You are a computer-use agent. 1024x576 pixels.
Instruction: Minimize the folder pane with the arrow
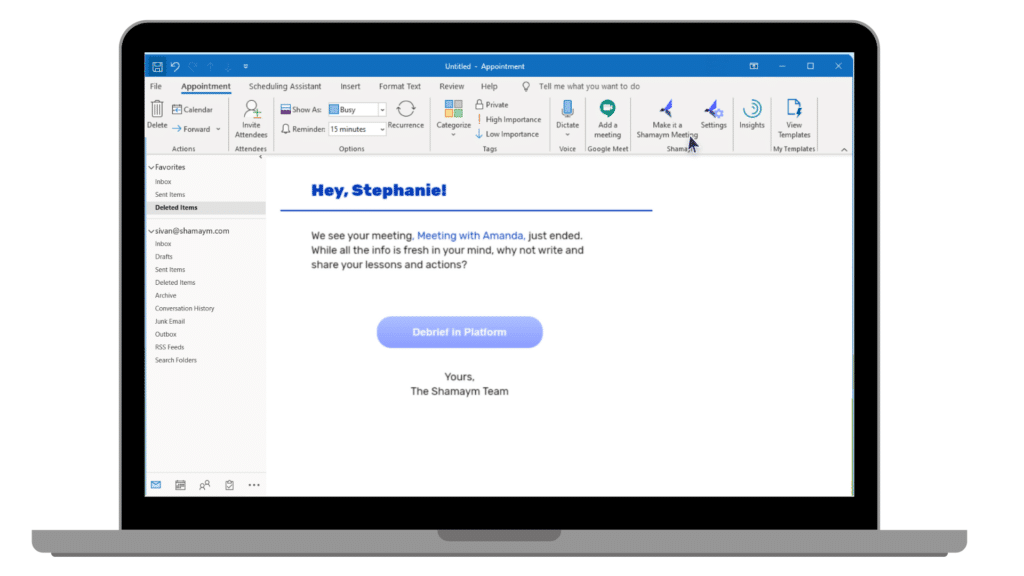261,157
